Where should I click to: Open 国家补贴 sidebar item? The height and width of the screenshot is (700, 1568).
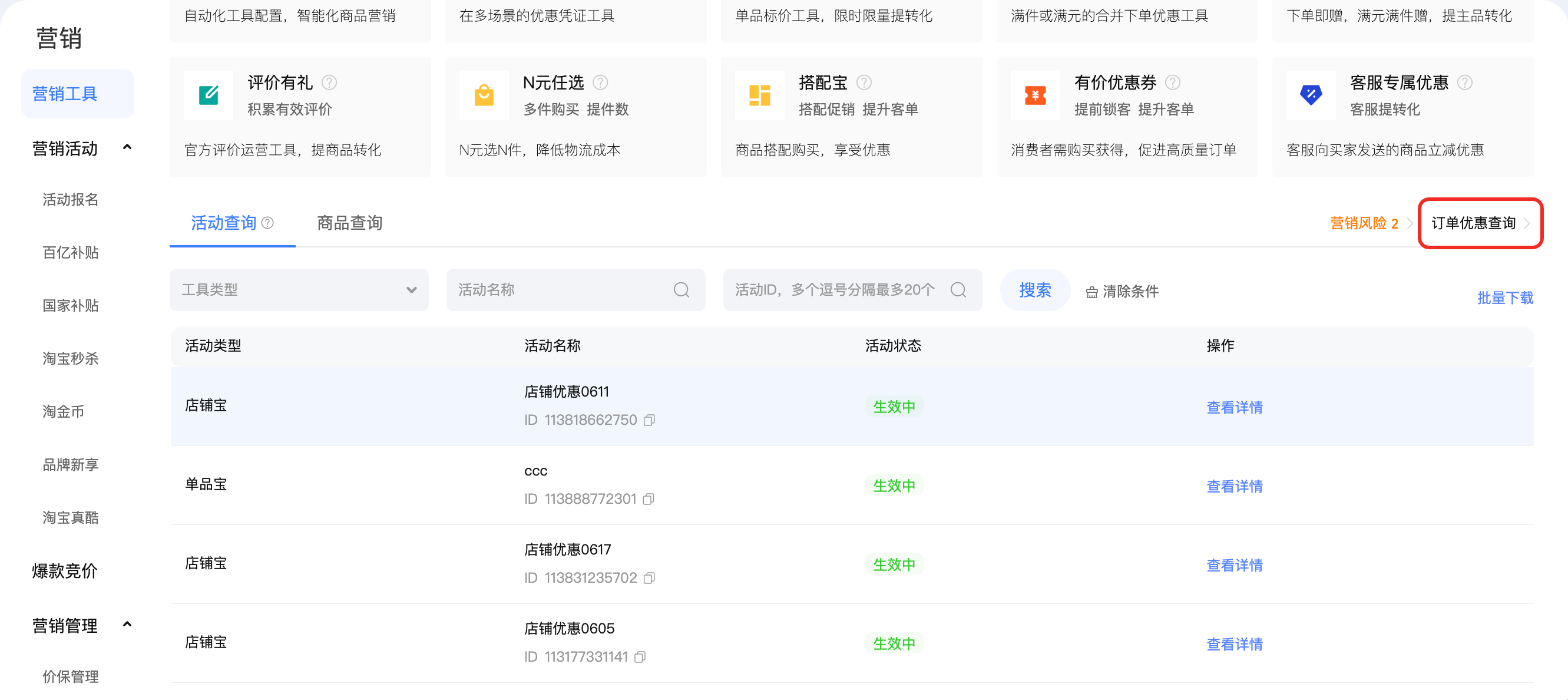71,306
